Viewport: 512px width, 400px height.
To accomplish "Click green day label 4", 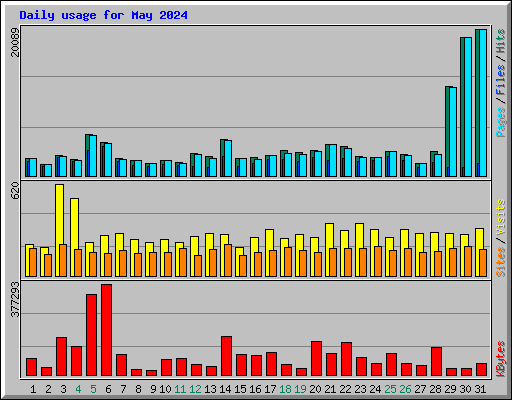I will pos(78,389).
